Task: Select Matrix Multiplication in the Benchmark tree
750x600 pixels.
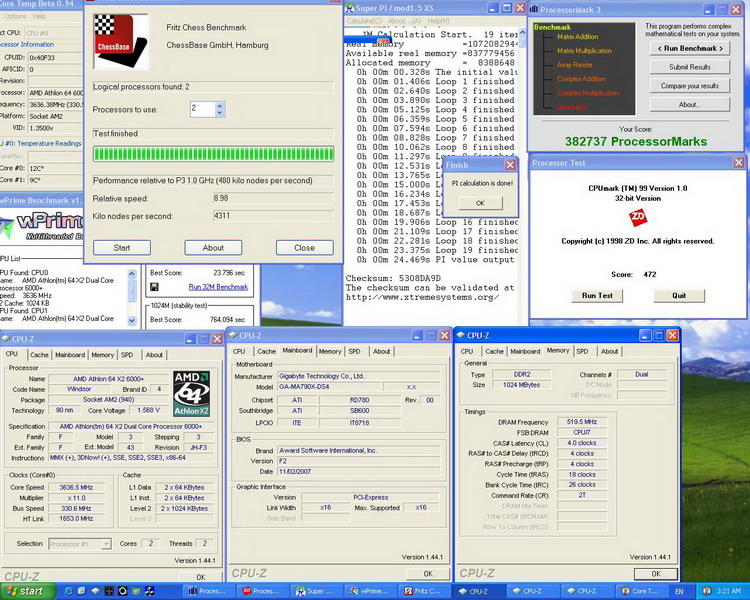Action: pyautogui.click(x=584, y=51)
